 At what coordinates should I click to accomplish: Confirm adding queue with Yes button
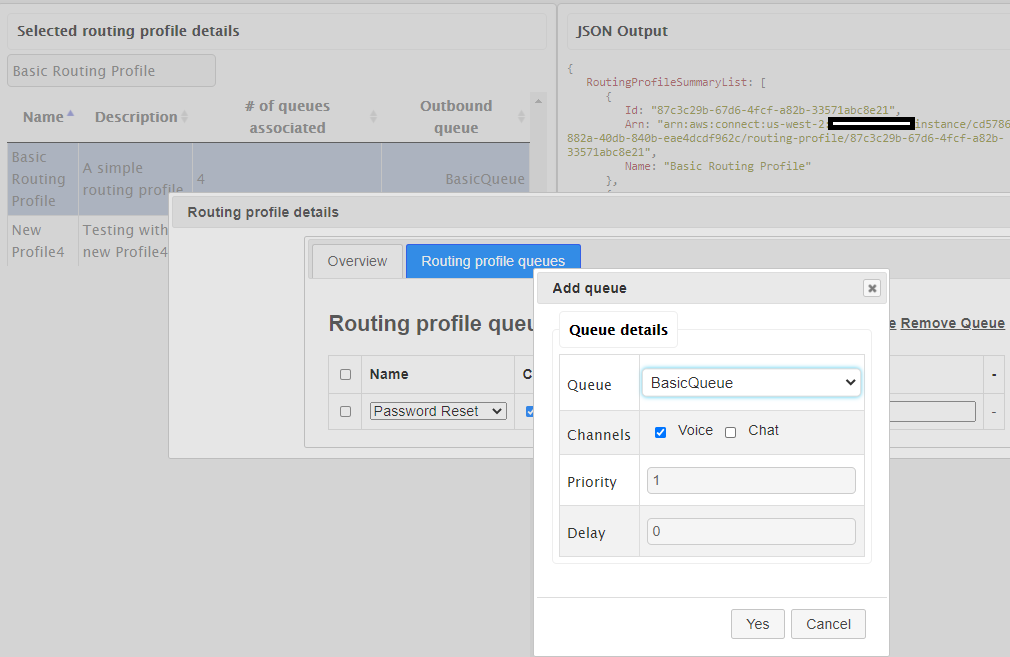pos(758,624)
